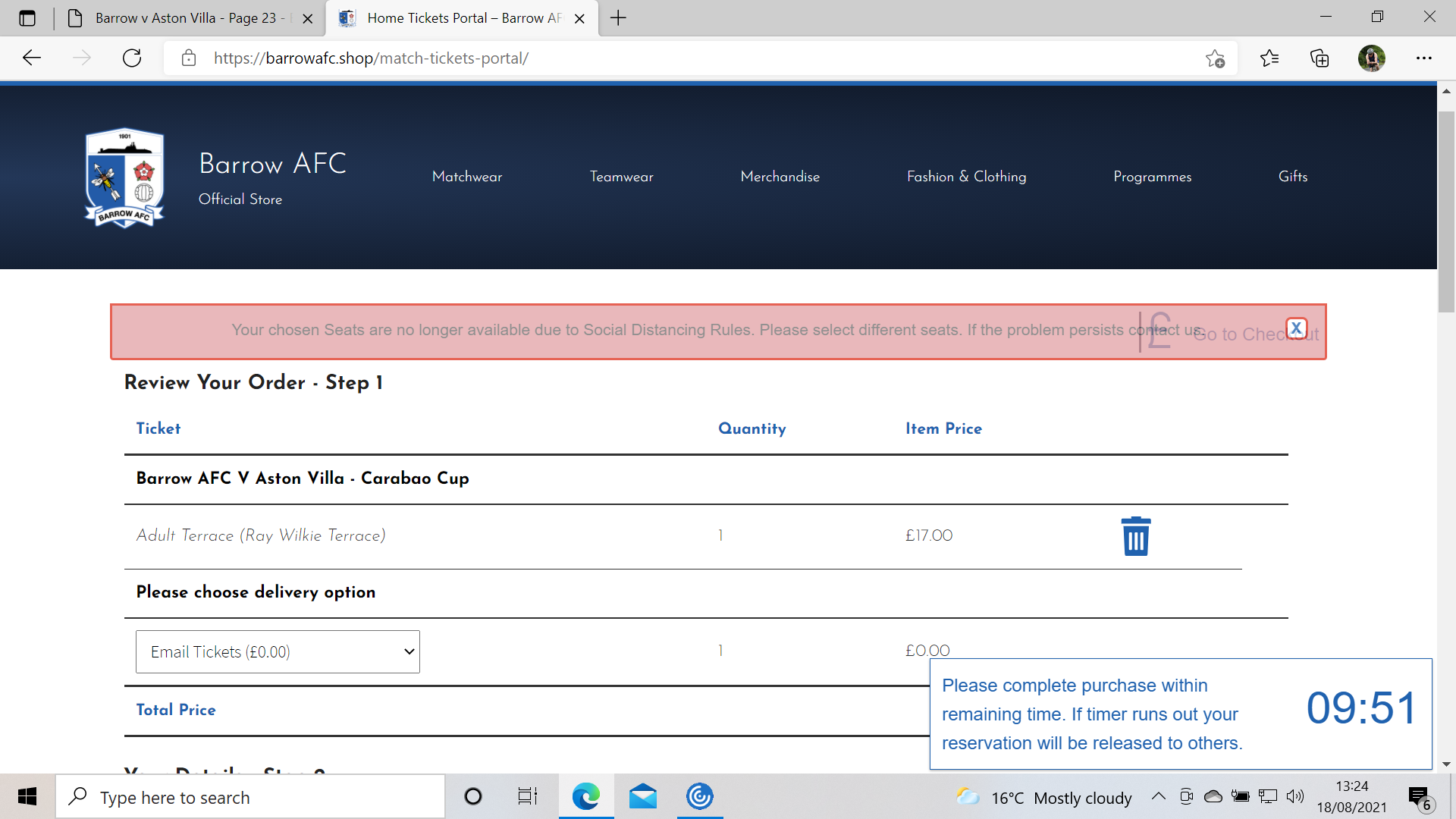Switch to Barrow v Aston Villa tab
This screenshot has height=819, width=1456.
(190, 18)
